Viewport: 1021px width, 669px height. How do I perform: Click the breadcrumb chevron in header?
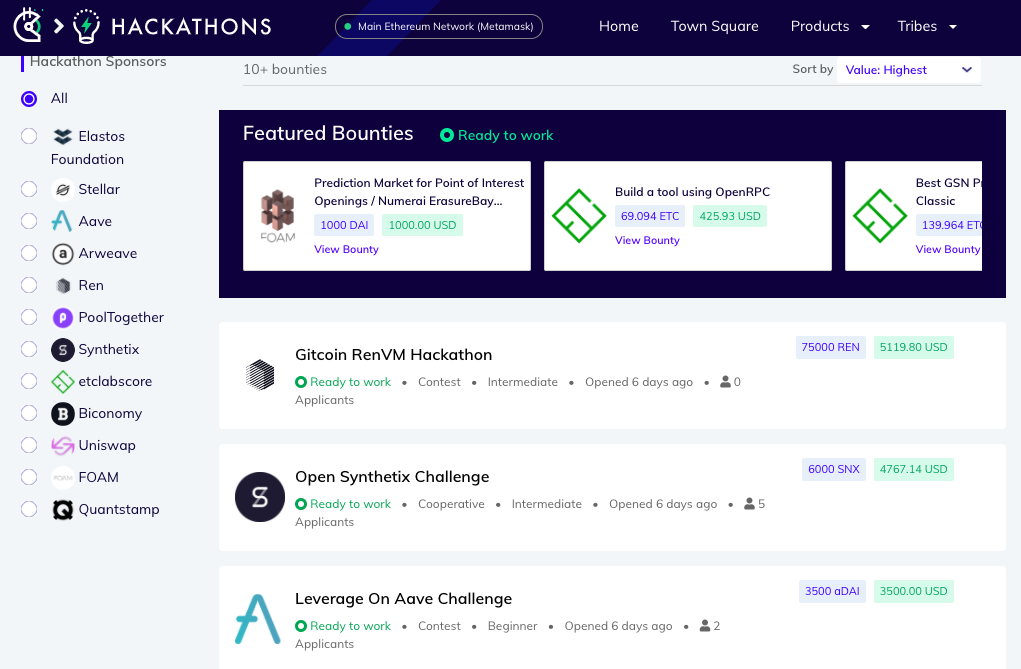(x=59, y=26)
